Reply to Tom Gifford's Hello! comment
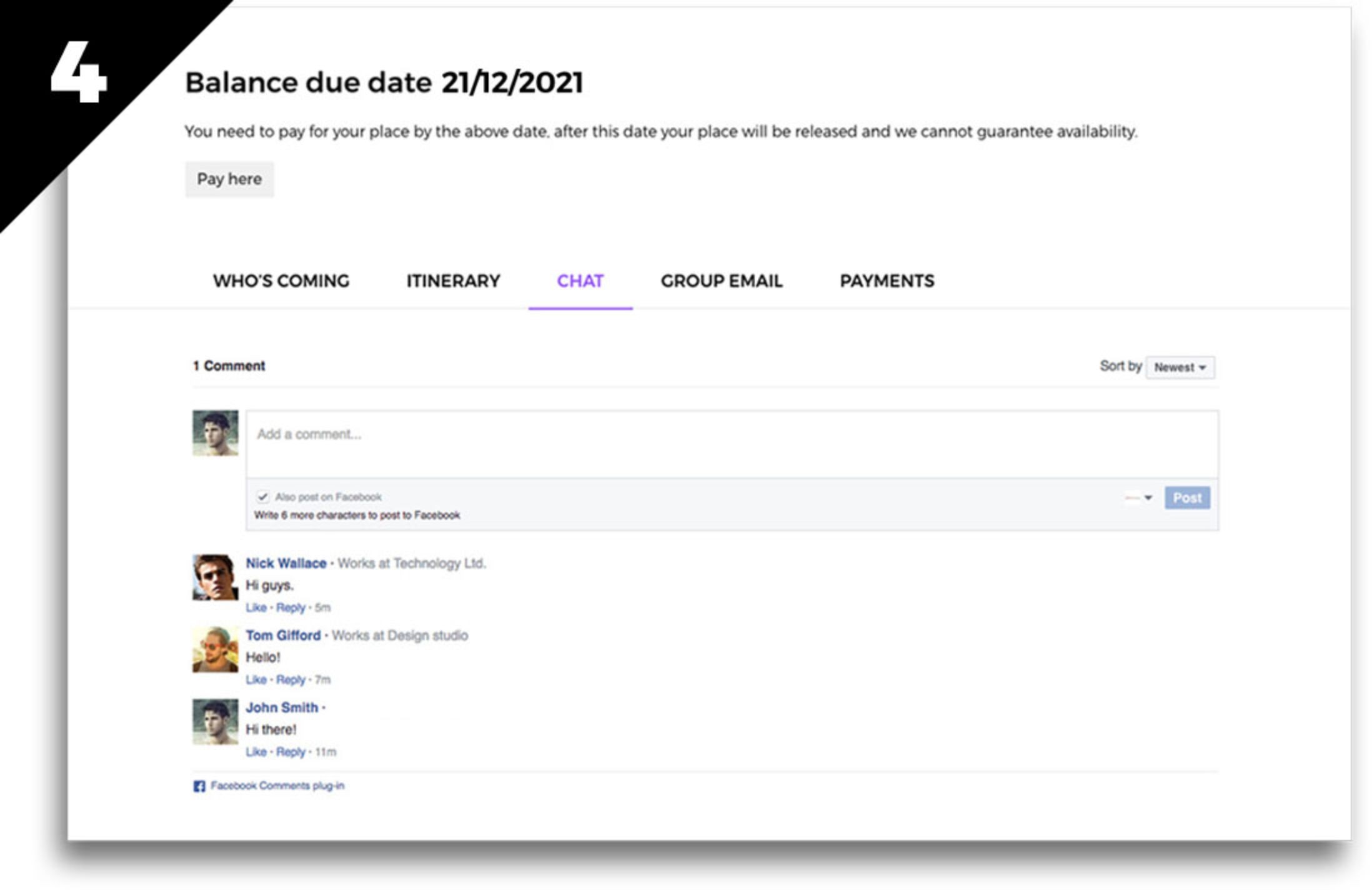1372x890 pixels. click(291, 679)
